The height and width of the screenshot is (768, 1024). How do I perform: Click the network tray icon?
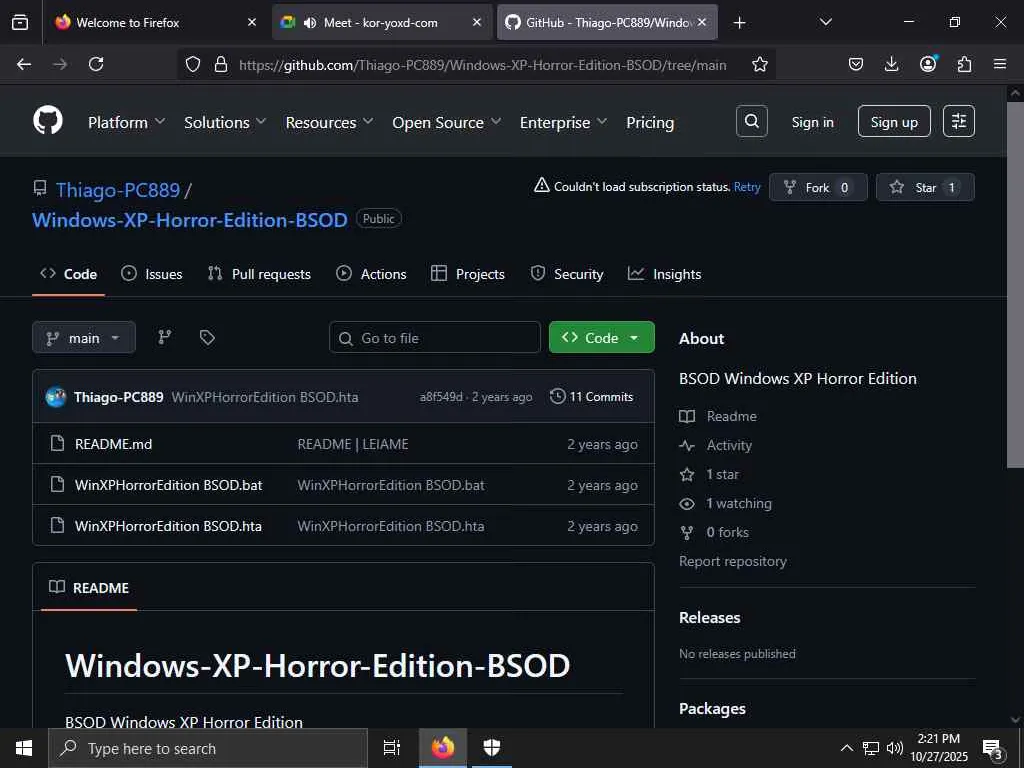click(x=871, y=748)
